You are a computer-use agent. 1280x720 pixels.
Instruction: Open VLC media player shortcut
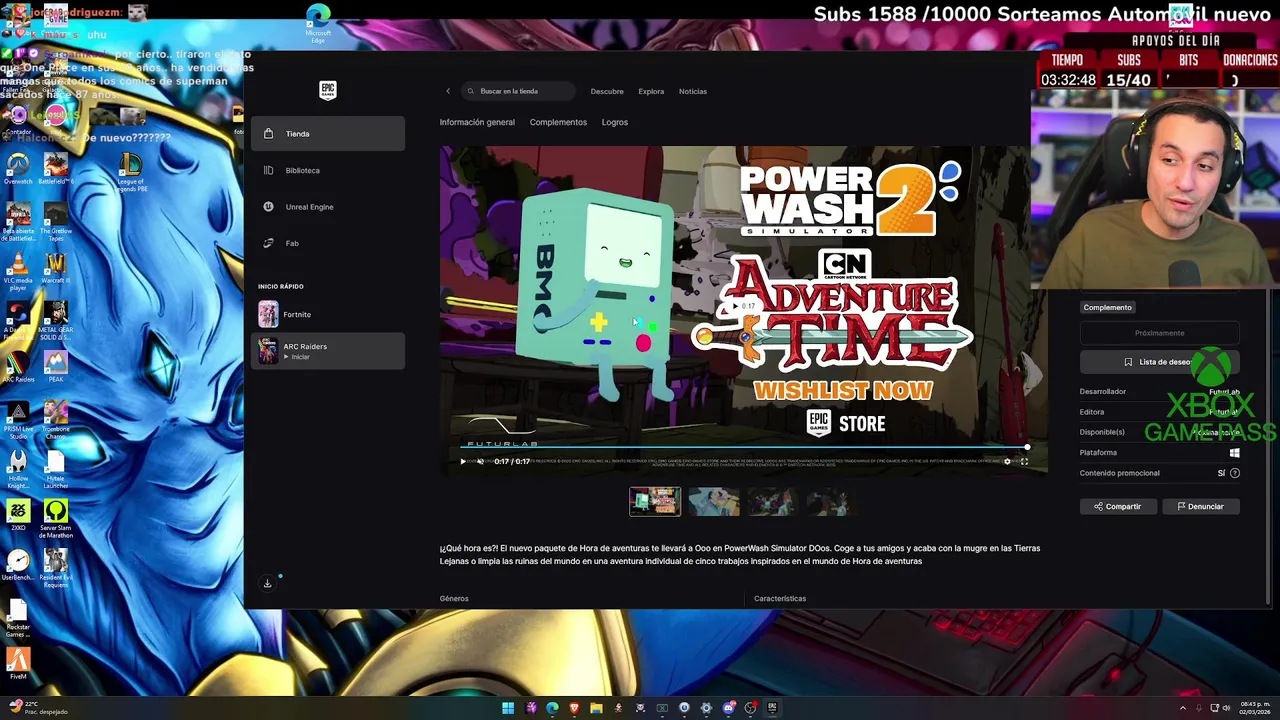18,271
